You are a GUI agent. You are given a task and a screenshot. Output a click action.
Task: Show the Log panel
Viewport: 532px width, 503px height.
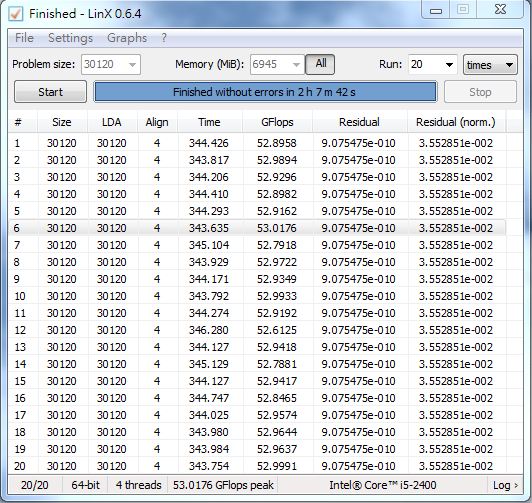point(505,485)
